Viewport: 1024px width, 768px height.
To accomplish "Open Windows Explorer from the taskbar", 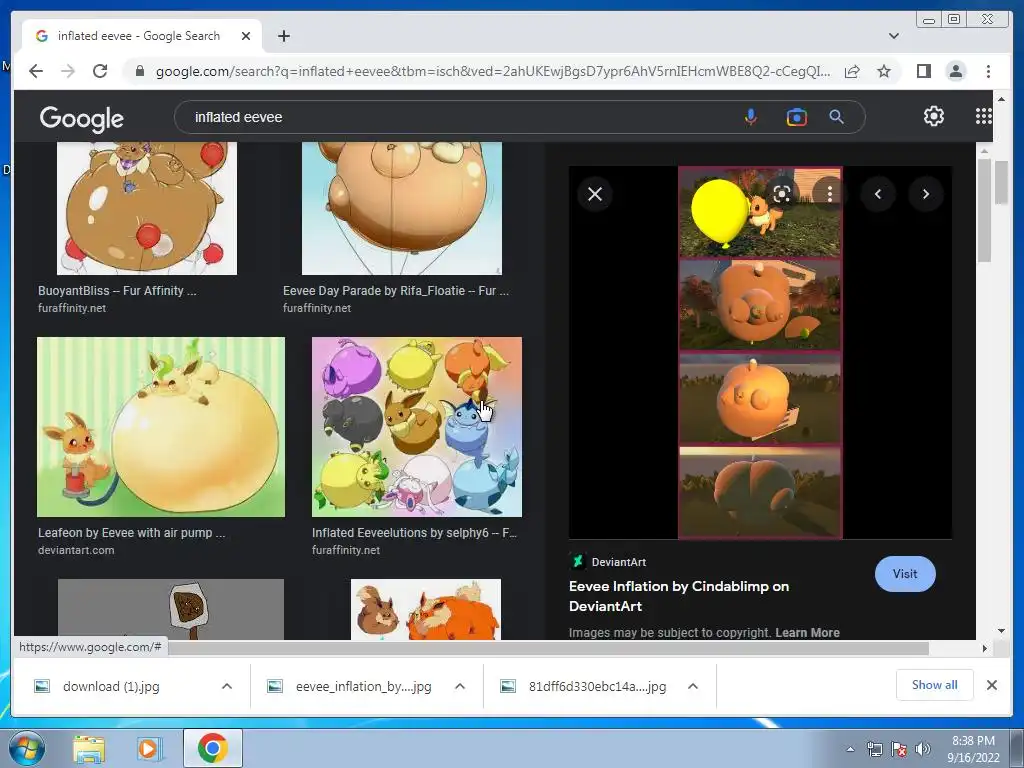I will click(x=89, y=749).
